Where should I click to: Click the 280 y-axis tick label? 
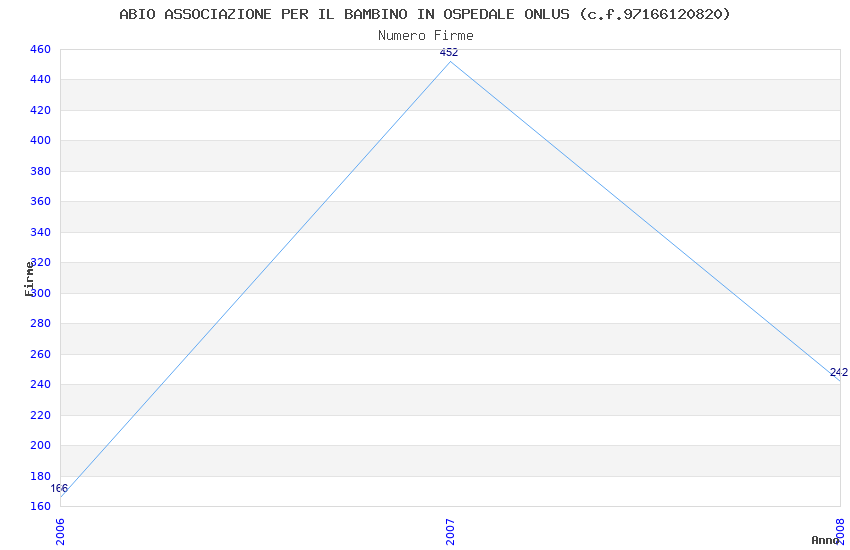coord(40,323)
